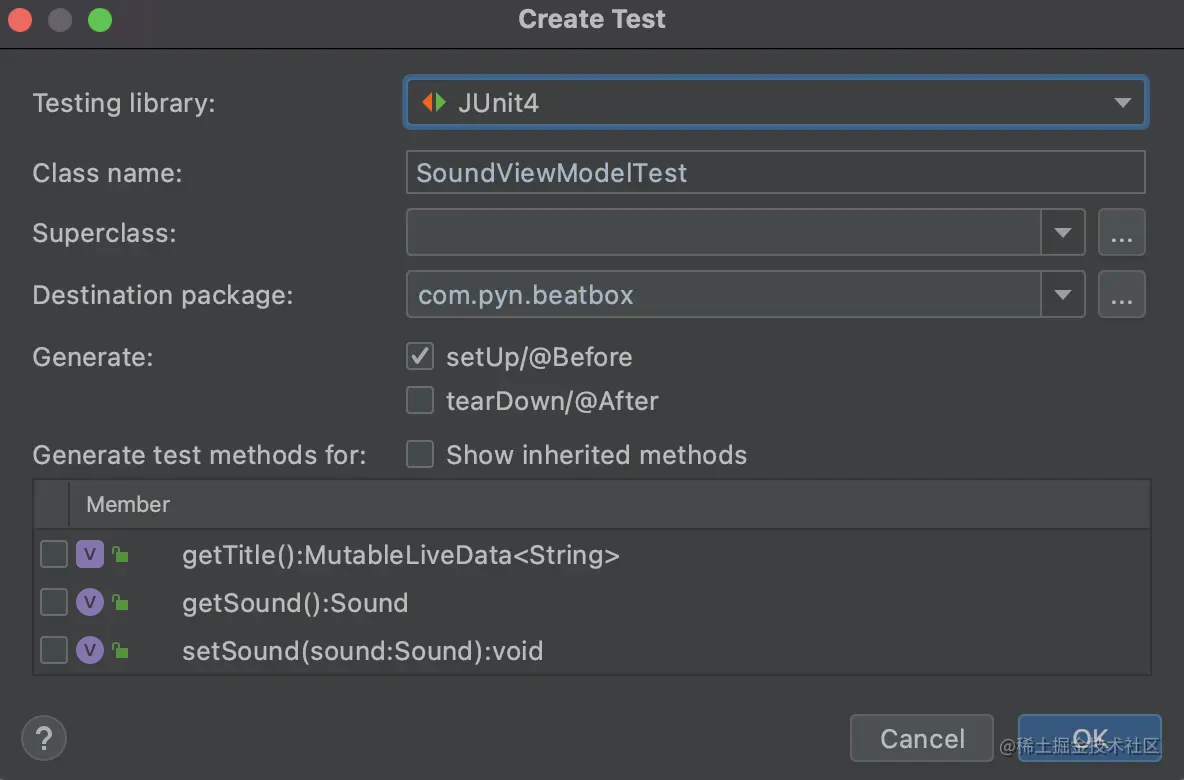Image resolution: width=1184 pixels, height=780 pixels.
Task: Click the lock icon beside getSound
Action: [x=120, y=603]
